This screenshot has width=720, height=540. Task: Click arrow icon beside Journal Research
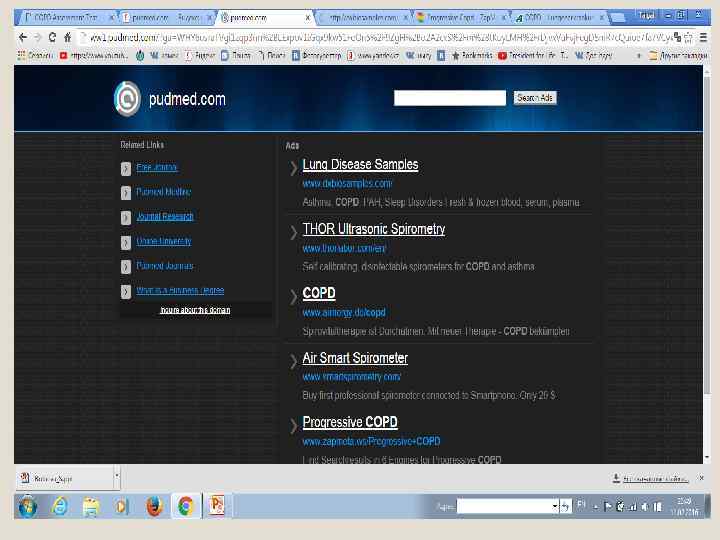click(126, 218)
